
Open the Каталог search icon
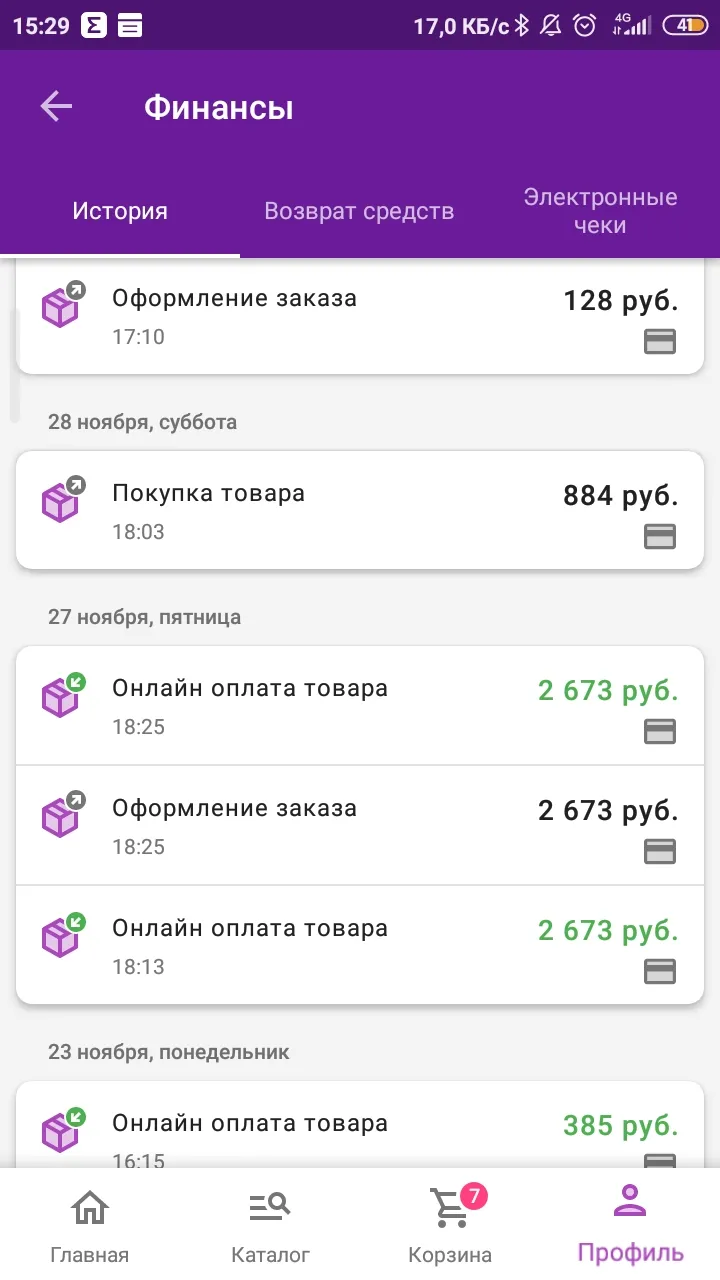270,1207
